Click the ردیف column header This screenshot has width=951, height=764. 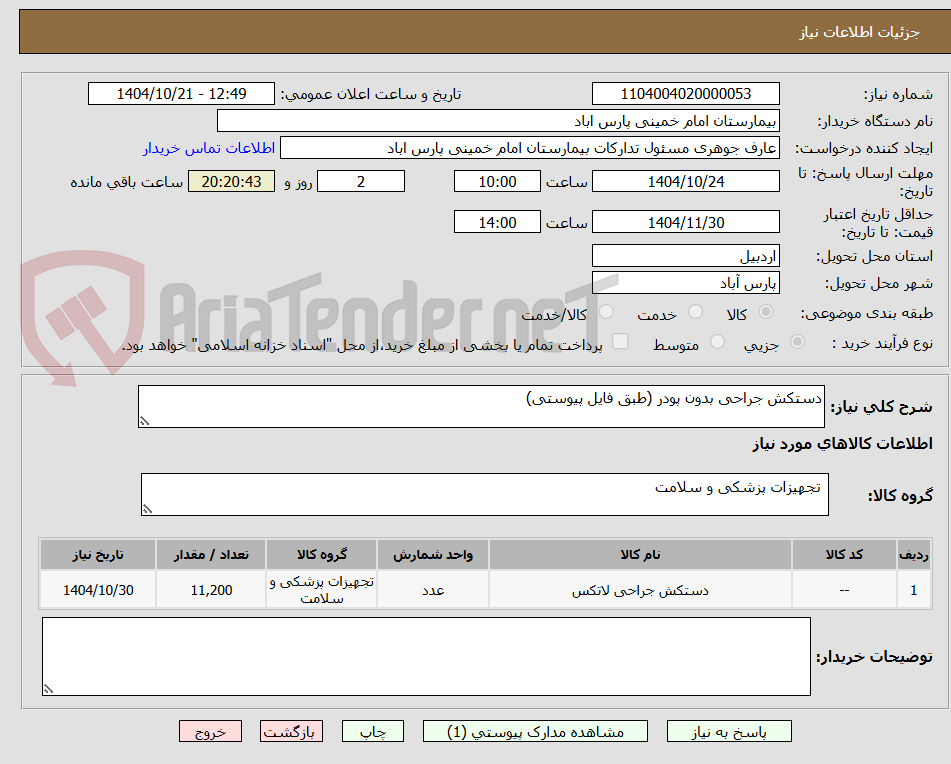pyautogui.click(x=913, y=555)
